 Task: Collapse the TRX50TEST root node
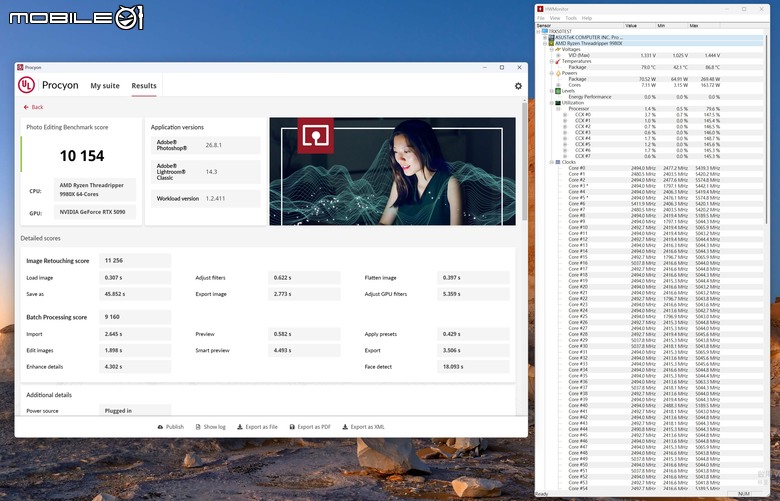[539, 31]
